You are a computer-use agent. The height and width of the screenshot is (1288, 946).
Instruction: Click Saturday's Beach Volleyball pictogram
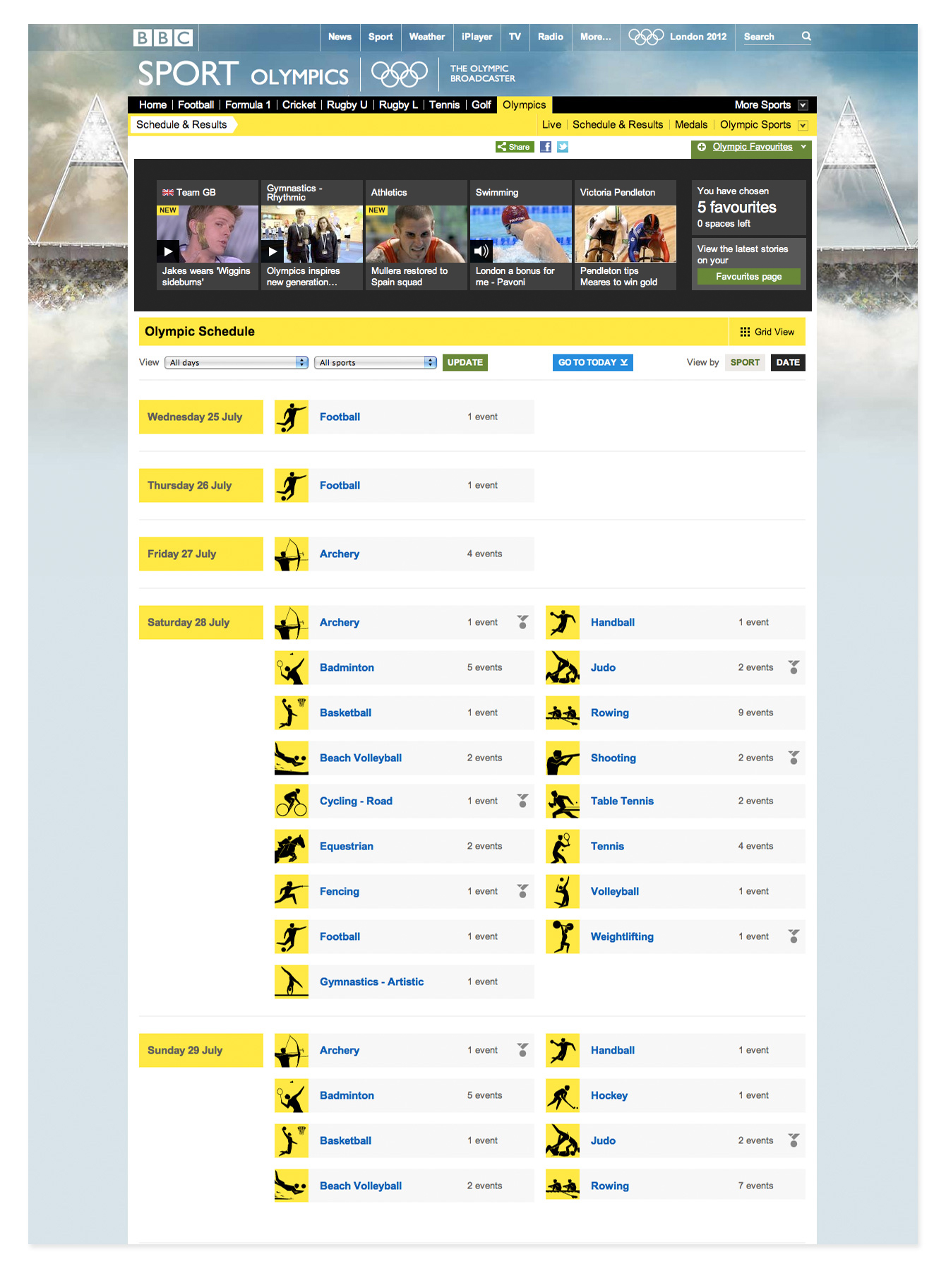pos(292,758)
